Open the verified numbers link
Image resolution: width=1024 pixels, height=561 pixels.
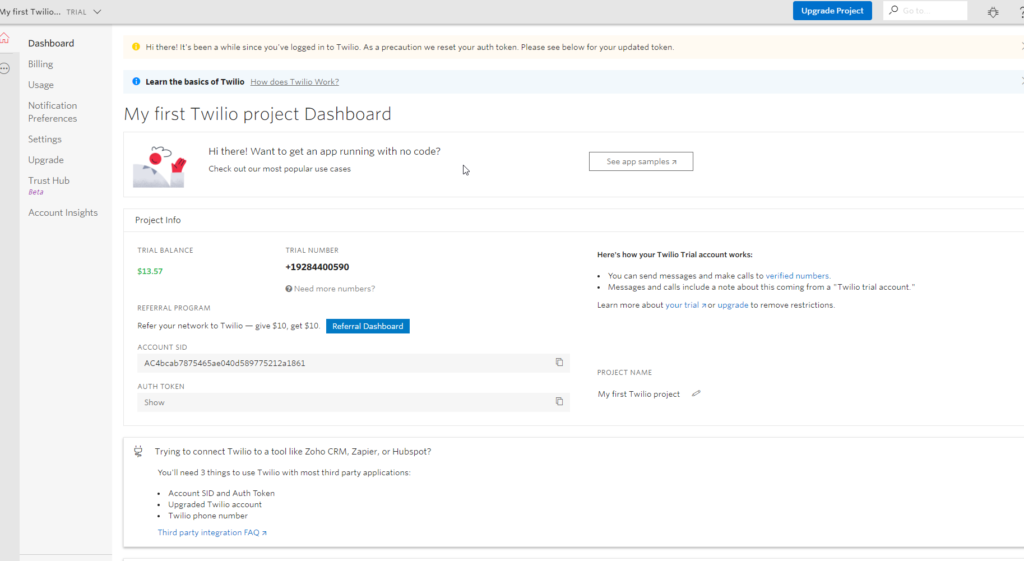tap(797, 276)
